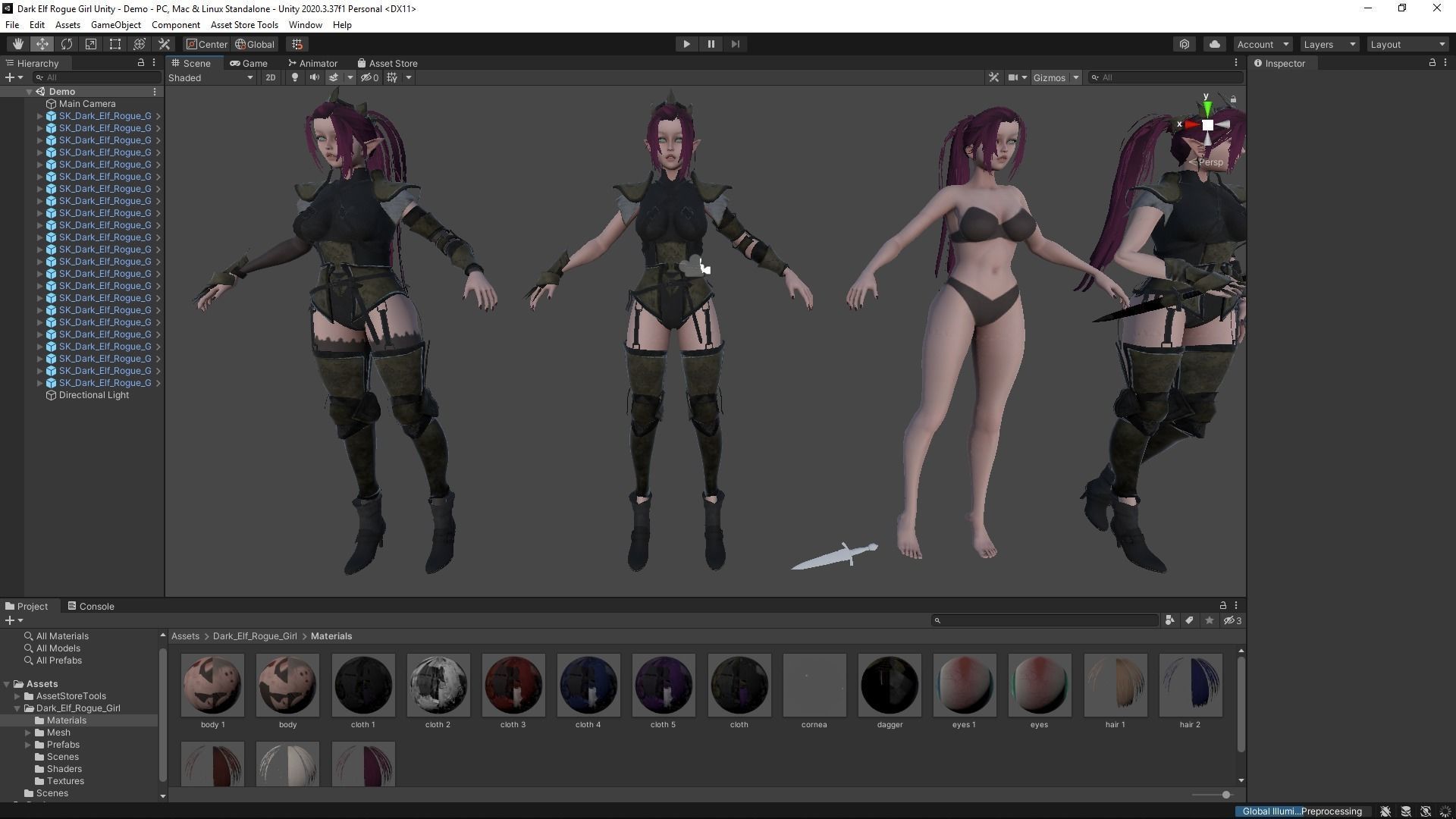Open the Layout dropdown
This screenshot has width=1456, height=819.
coord(1407,44)
